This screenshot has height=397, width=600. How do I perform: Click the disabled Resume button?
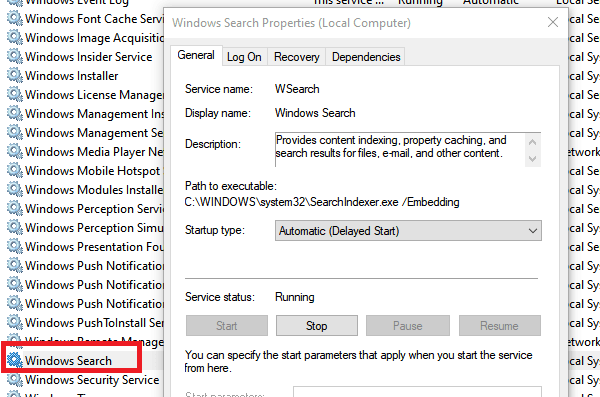[x=499, y=326]
